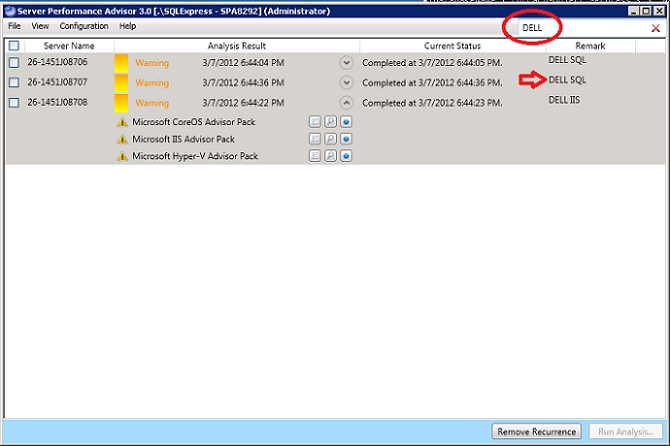Collapse analysis details for 6:44:22 PM row
Viewport: 670px width, 446px height.
point(347,103)
